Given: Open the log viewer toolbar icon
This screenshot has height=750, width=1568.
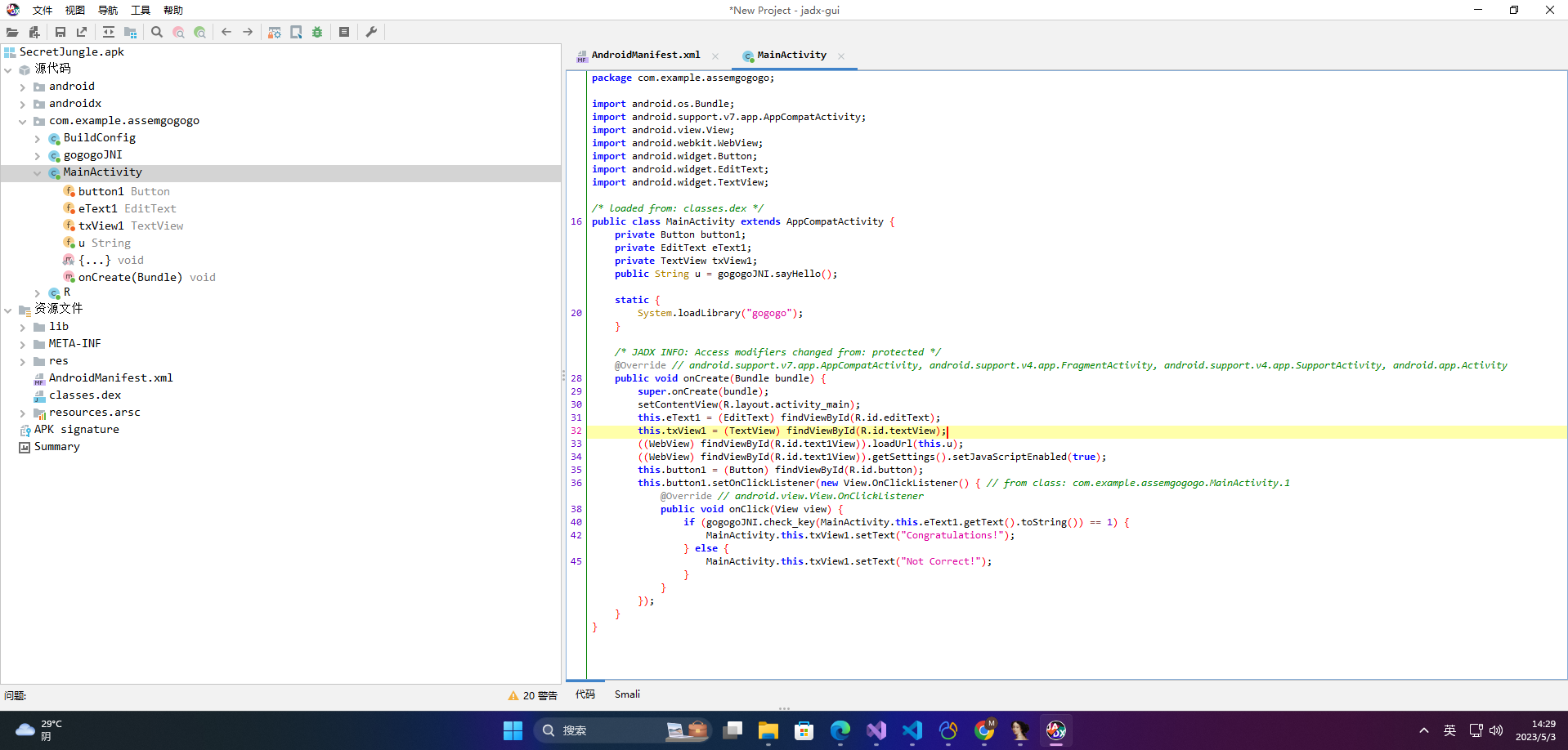Looking at the screenshot, I should coord(344,32).
